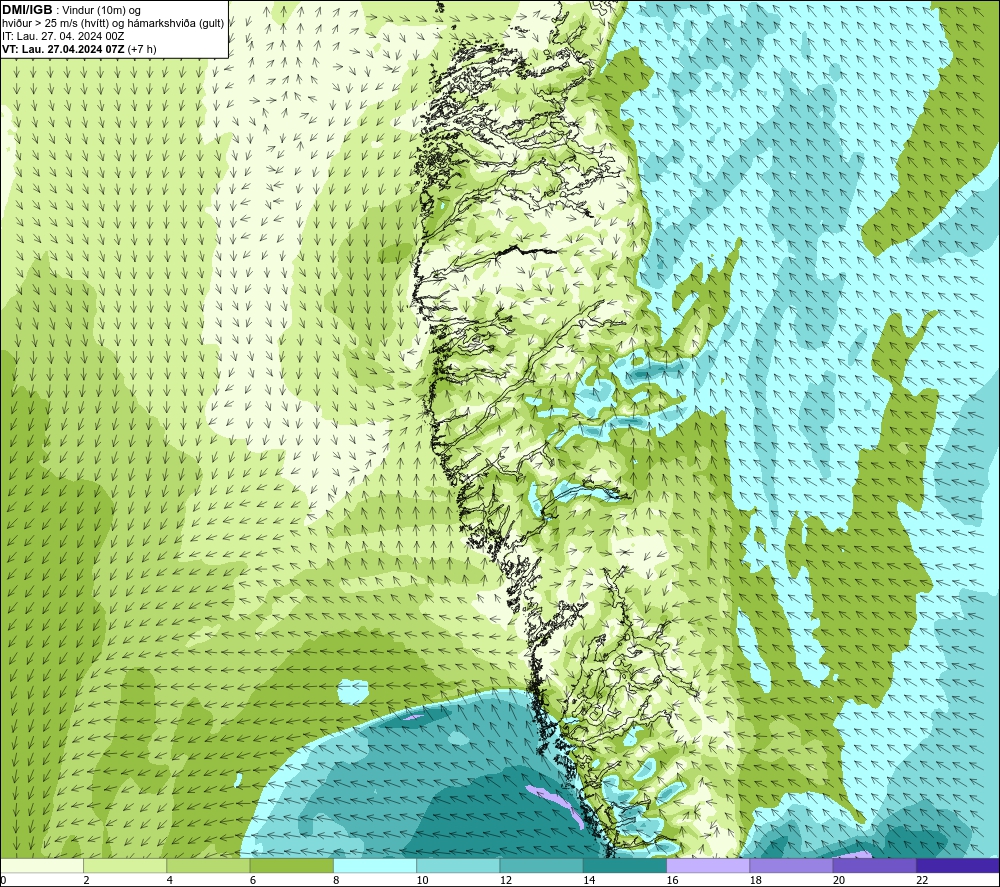Click the legend scale label 10
This screenshot has height=887, width=1000.
(x=422, y=881)
